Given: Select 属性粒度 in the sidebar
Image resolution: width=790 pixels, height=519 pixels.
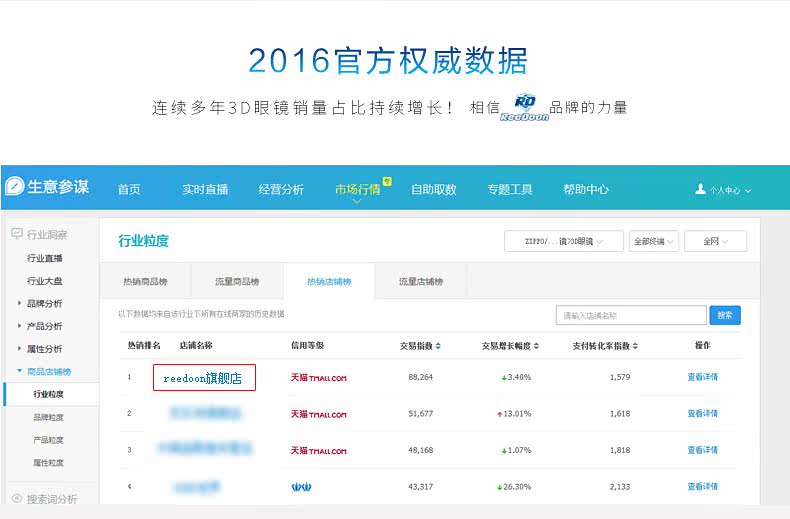Looking at the screenshot, I should point(48,463).
